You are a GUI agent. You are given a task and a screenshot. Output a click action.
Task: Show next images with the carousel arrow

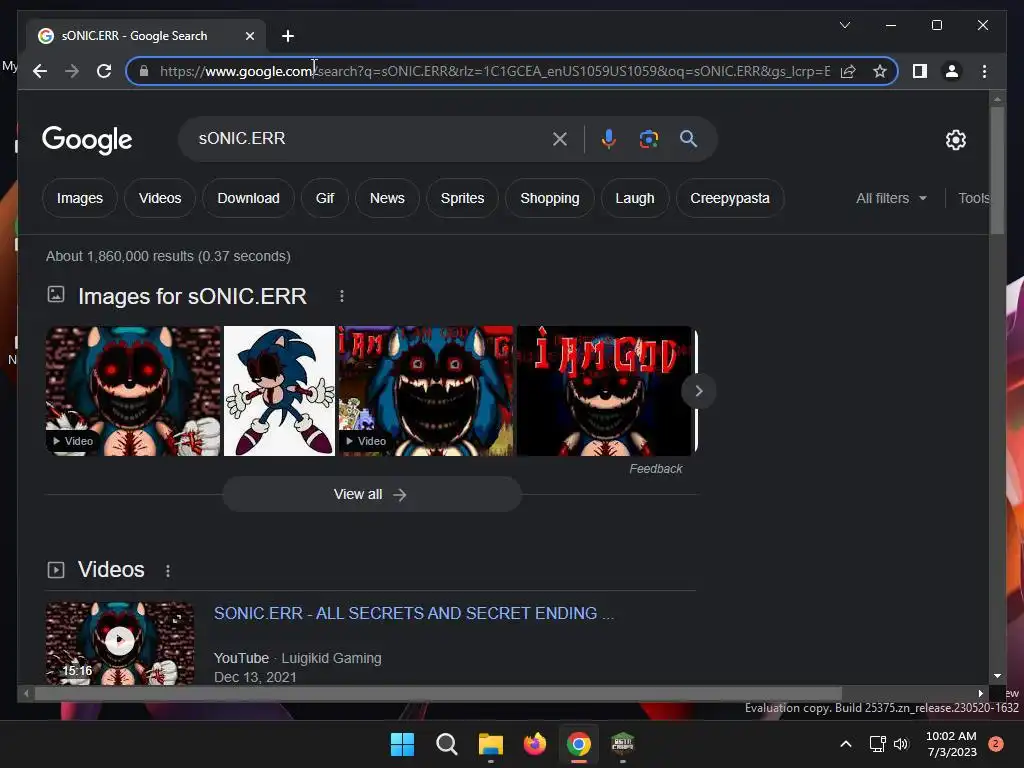(698, 391)
